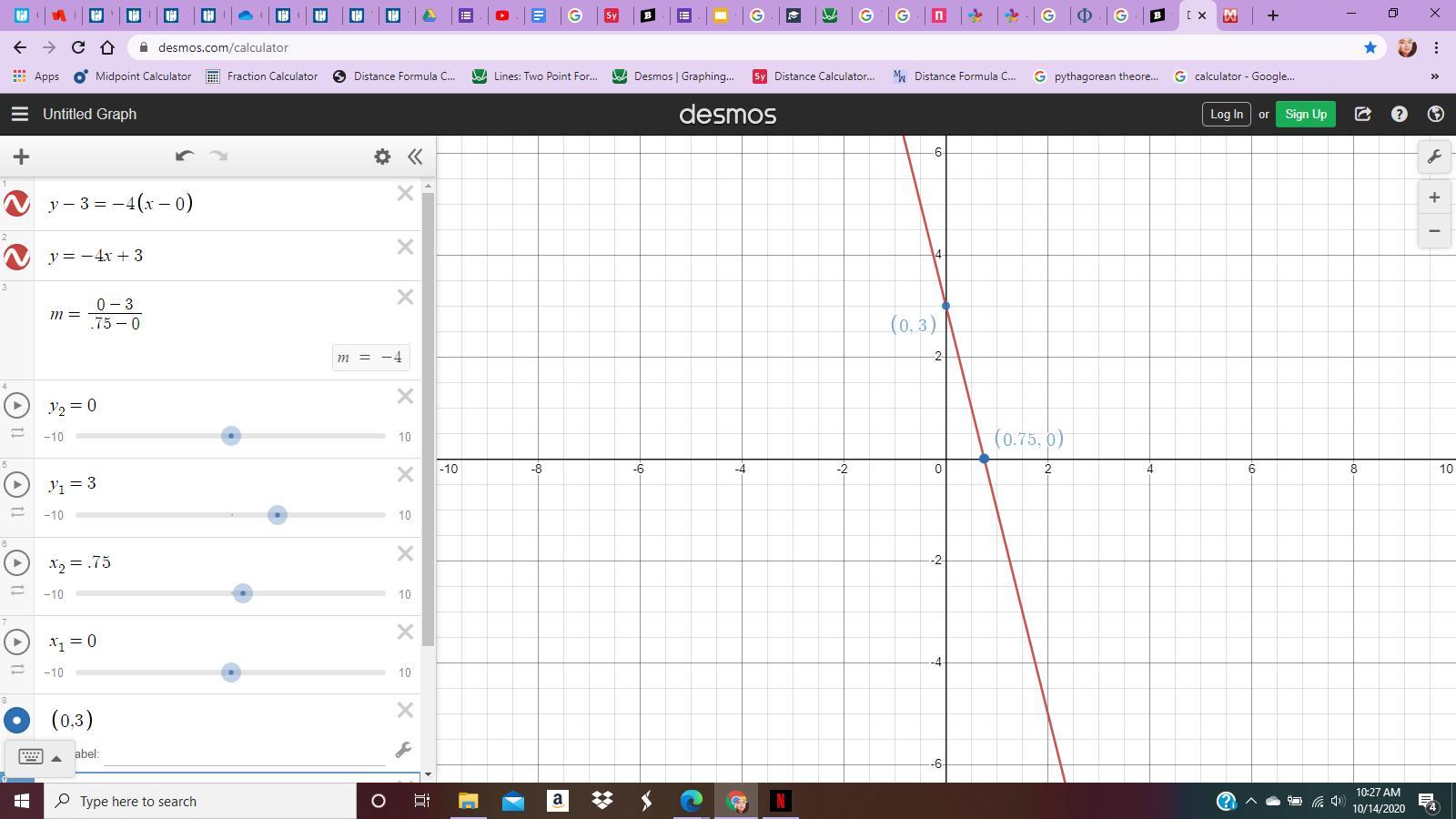Delete expression y=−4x+3

coord(405,247)
